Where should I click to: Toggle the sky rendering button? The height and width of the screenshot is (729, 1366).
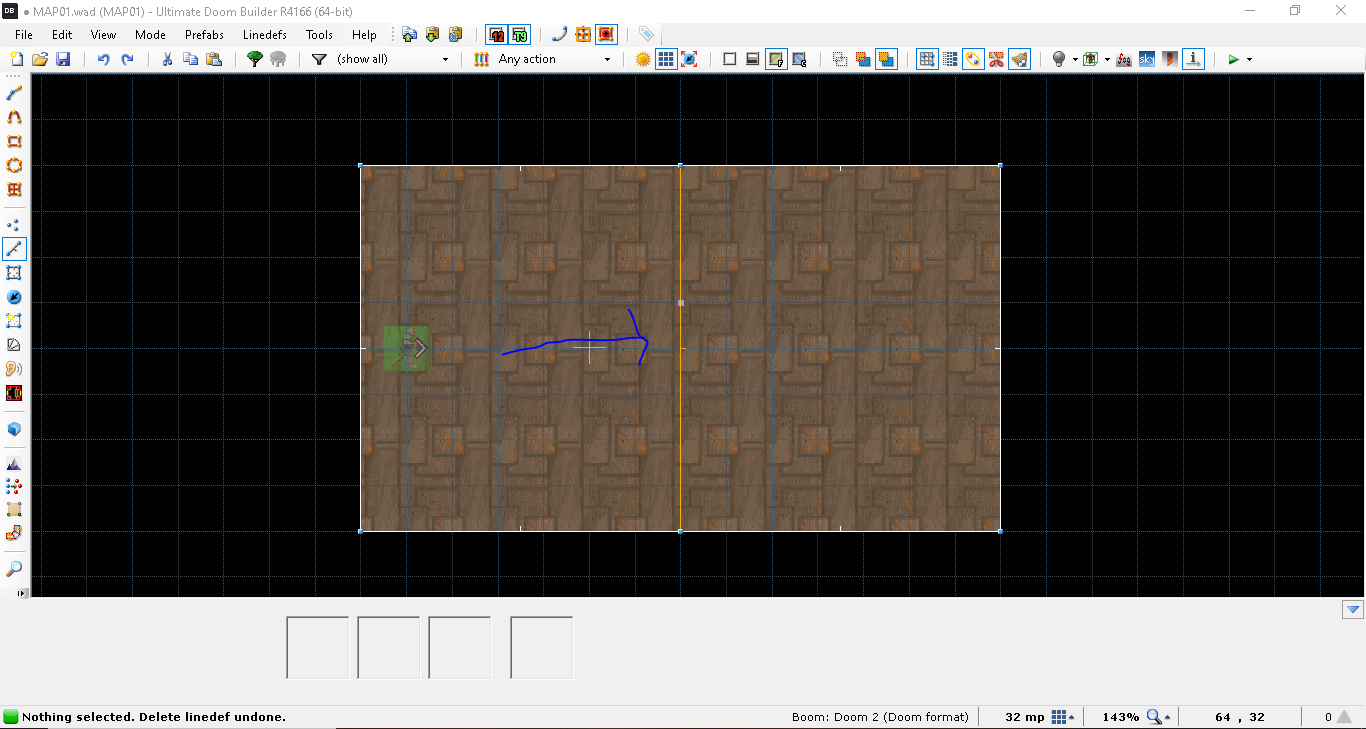click(x=1147, y=59)
